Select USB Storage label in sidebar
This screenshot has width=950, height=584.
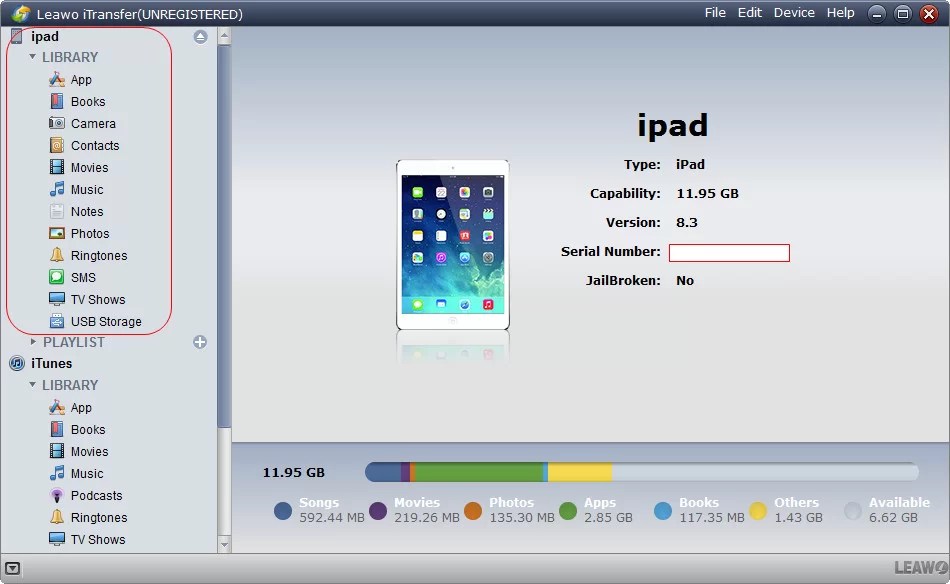[x=106, y=322]
